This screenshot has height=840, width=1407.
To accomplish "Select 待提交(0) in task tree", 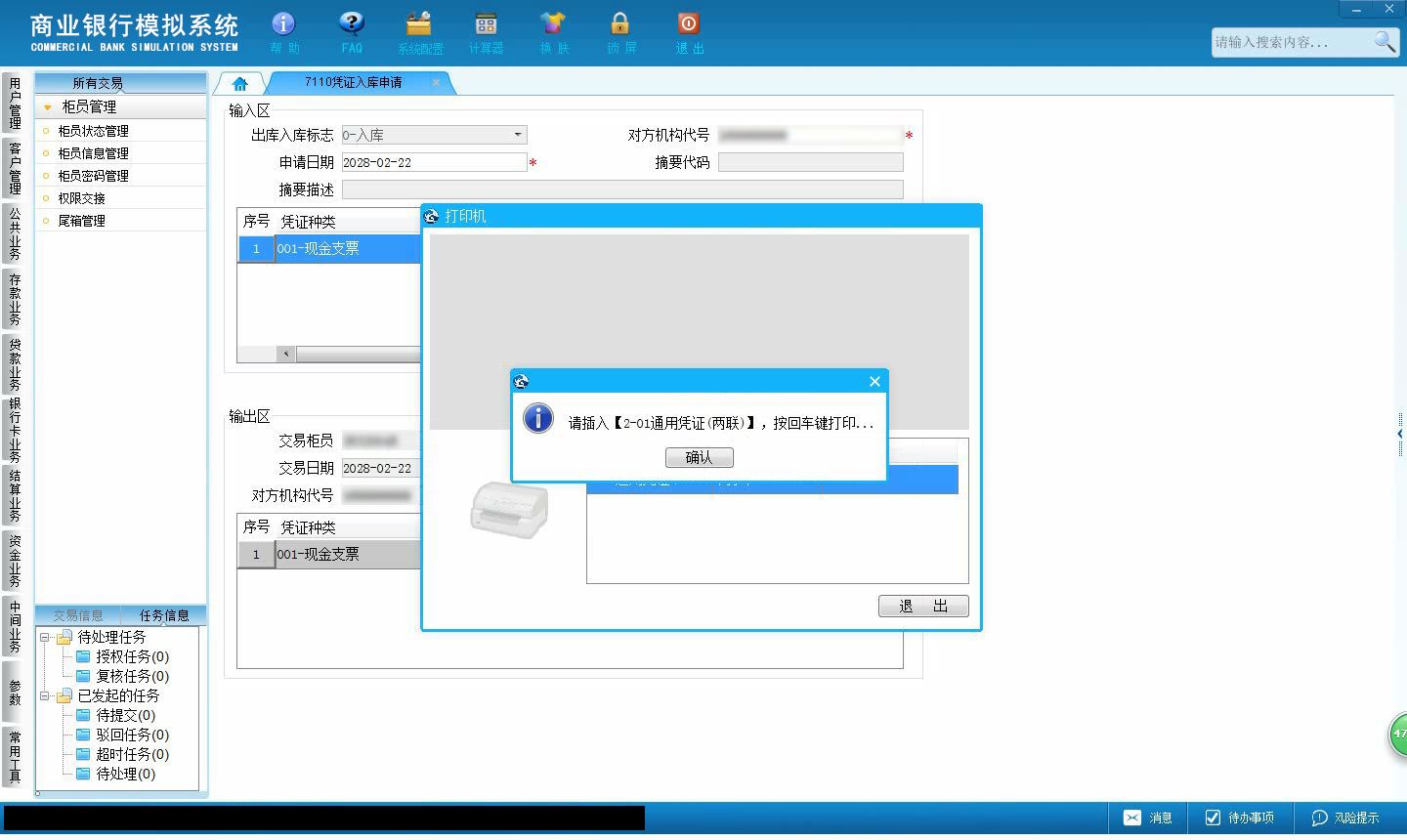I will tap(125, 716).
